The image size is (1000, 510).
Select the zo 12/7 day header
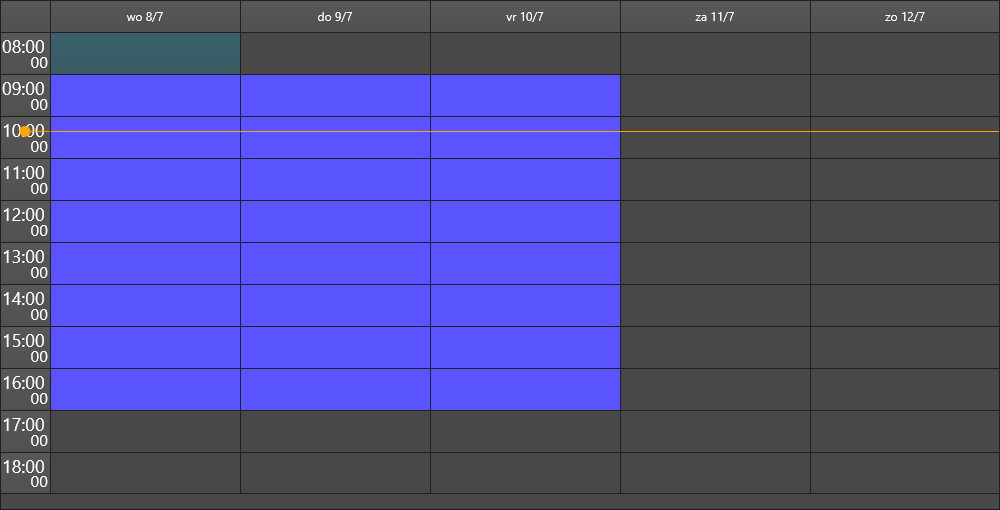905,17
